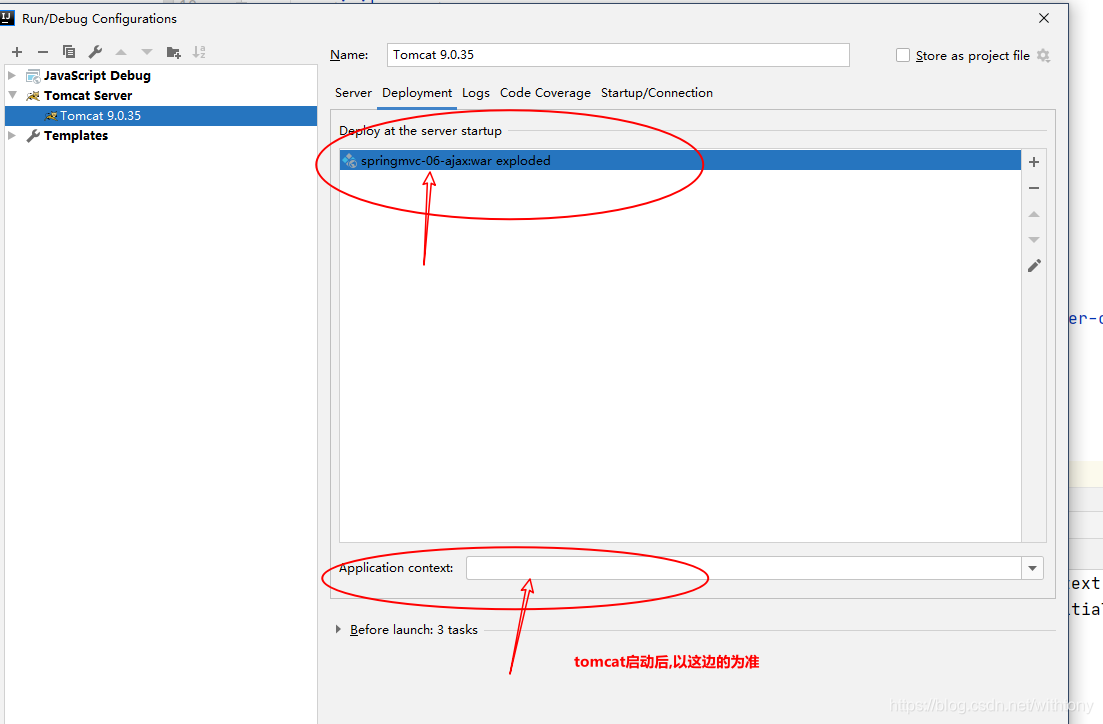Open the Startup/Connection tab
The image size is (1103, 724).
pos(656,93)
